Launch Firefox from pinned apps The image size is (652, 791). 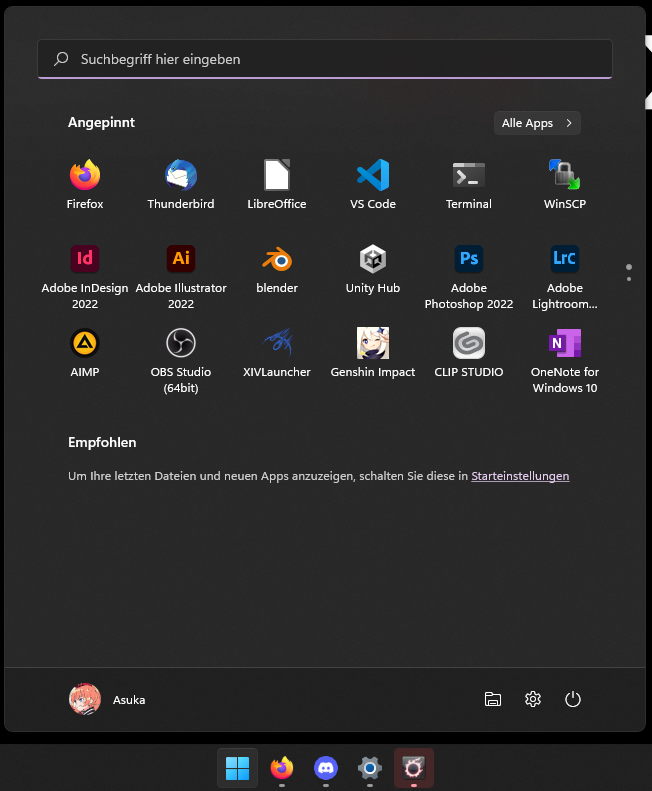point(85,185)
